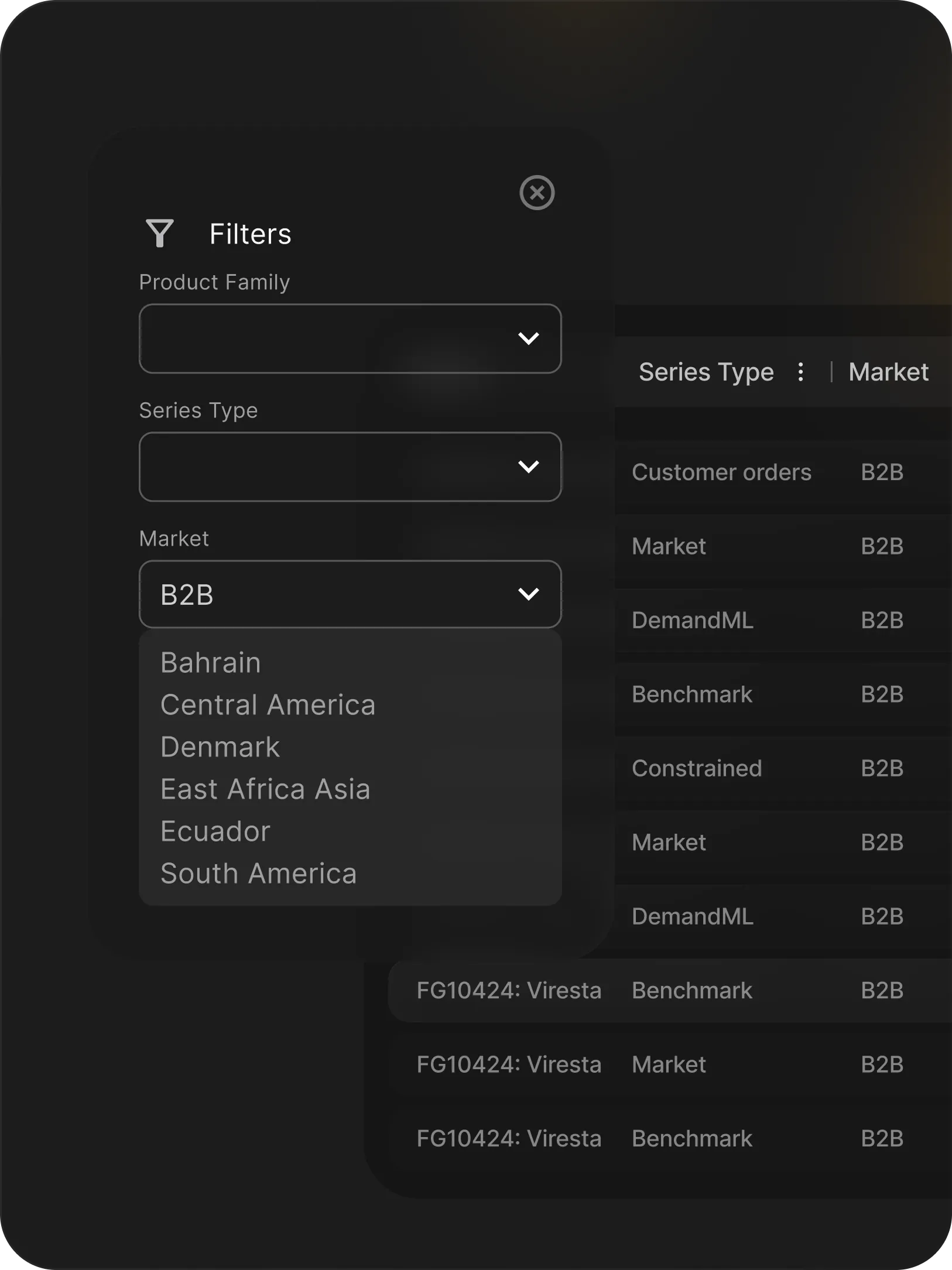Viewport: 952px width, 1270px height.
Task: Close the Filters panel with the X icon
Action: point(537,193)
